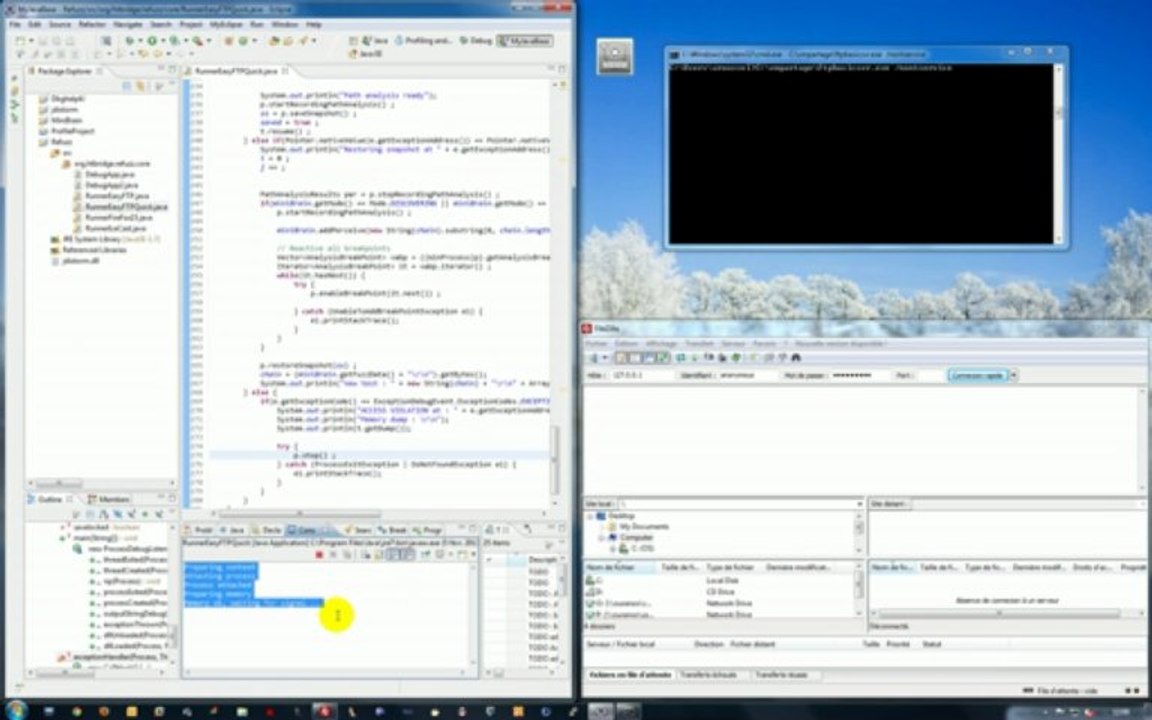Click the Clear Console icon
1152x720 pixels.
pos(364,555)
